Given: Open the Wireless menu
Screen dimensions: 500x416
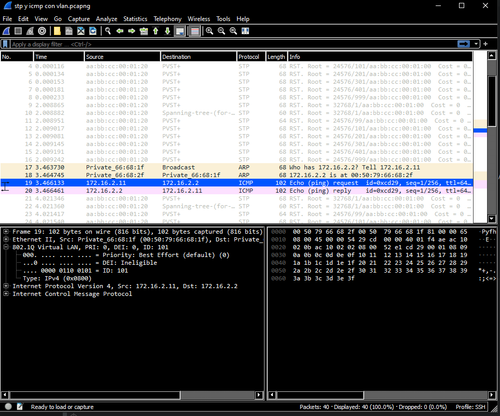Looking at the screenshot, I should [199, 19].
